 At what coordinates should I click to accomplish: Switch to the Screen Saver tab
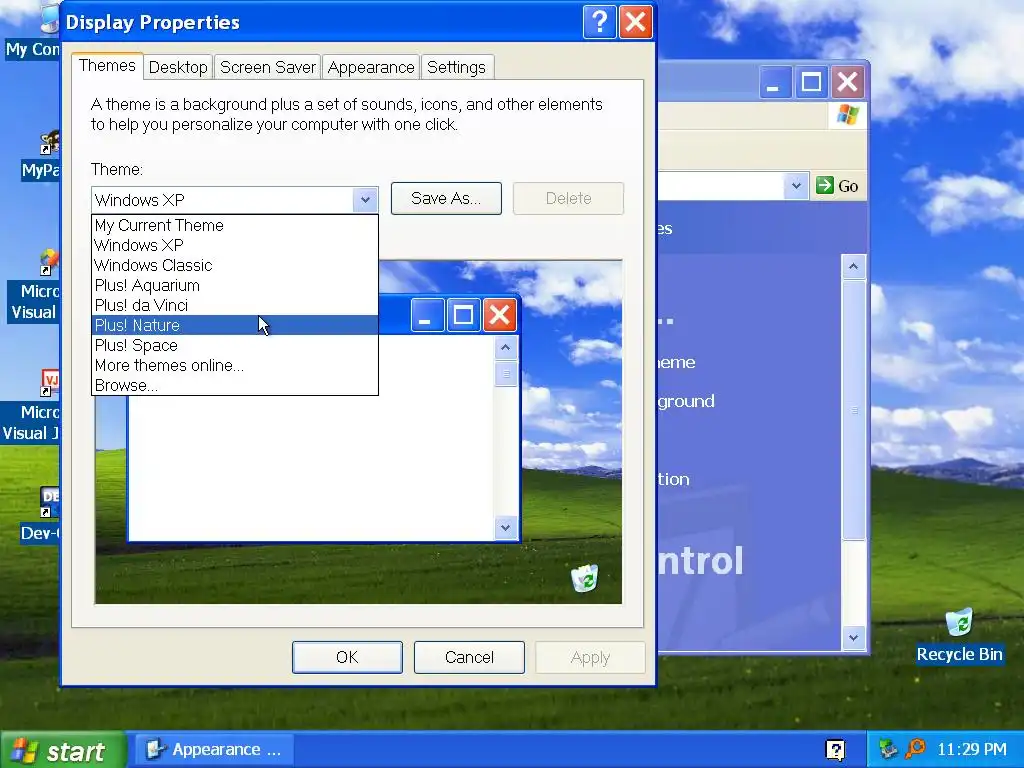[268, 67]
